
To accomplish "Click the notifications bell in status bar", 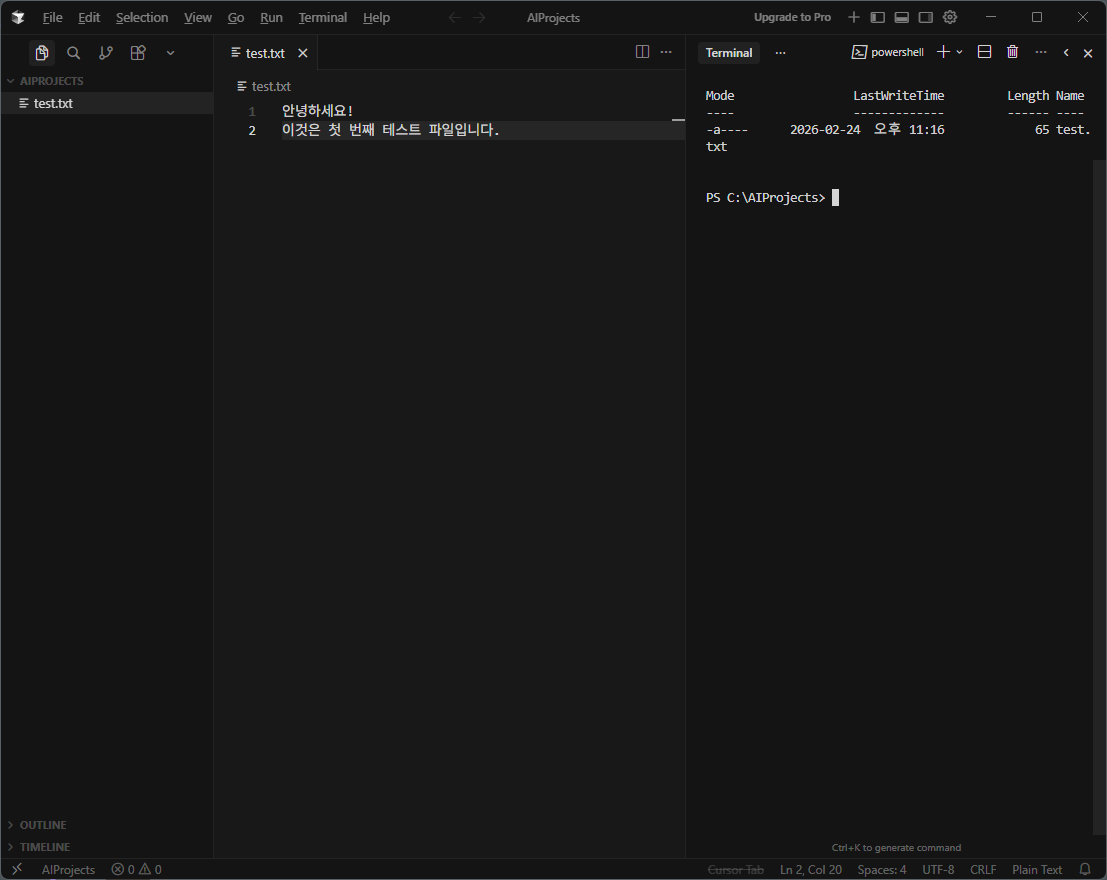I will point(1085,869).
